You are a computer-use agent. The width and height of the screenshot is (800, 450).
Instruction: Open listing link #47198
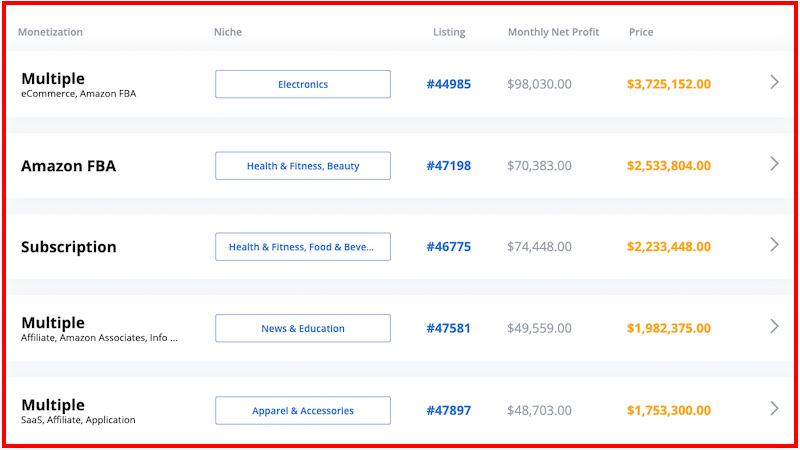click(448, 166)
